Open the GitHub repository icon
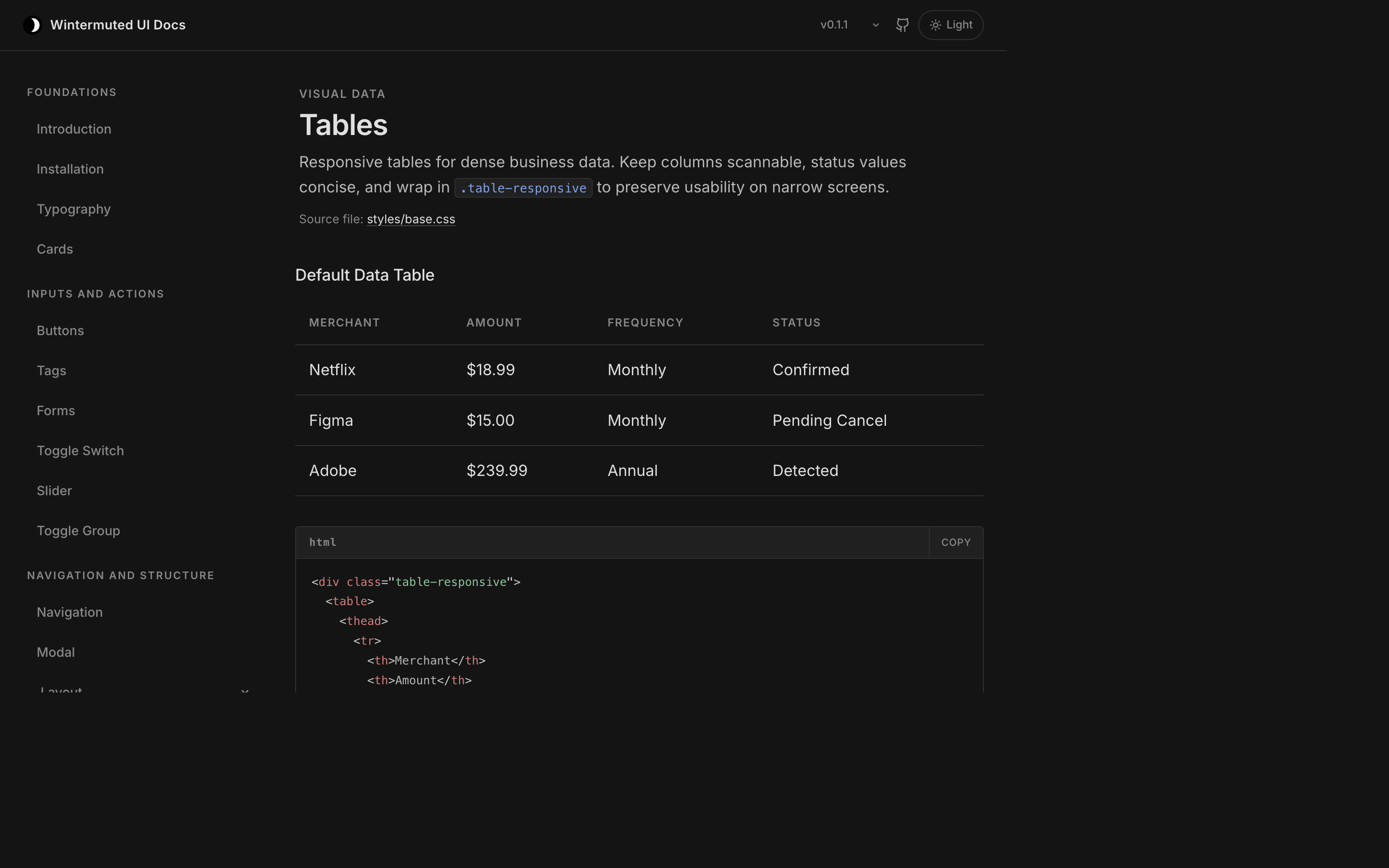Viewport: 1389px width, 868px height. pos(902,25)
